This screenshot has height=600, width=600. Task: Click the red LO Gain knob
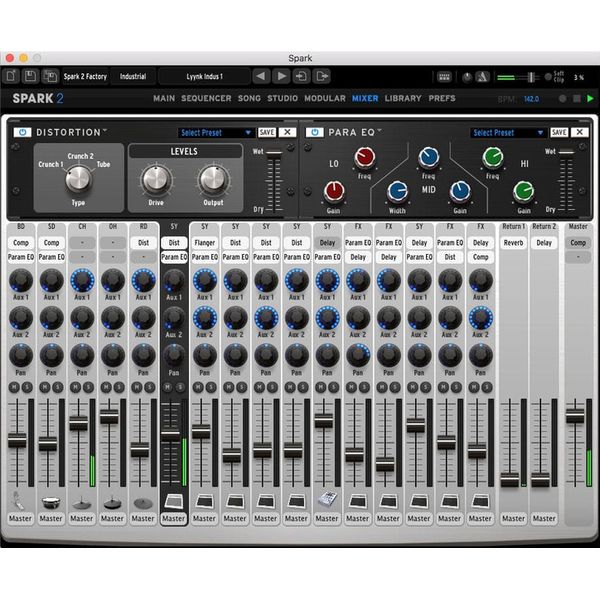tap(334, 192)
